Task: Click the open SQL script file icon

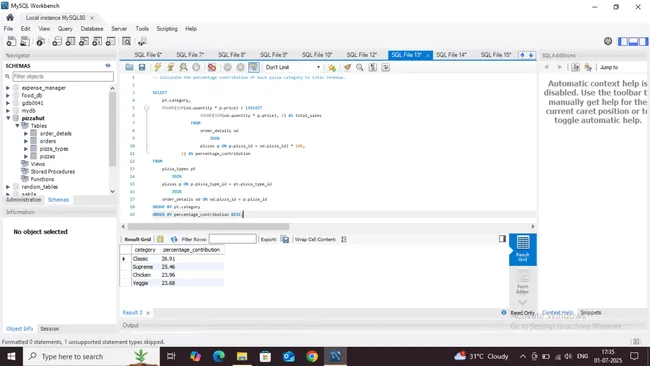Action: pyautogui.click(x=25, y=41)
